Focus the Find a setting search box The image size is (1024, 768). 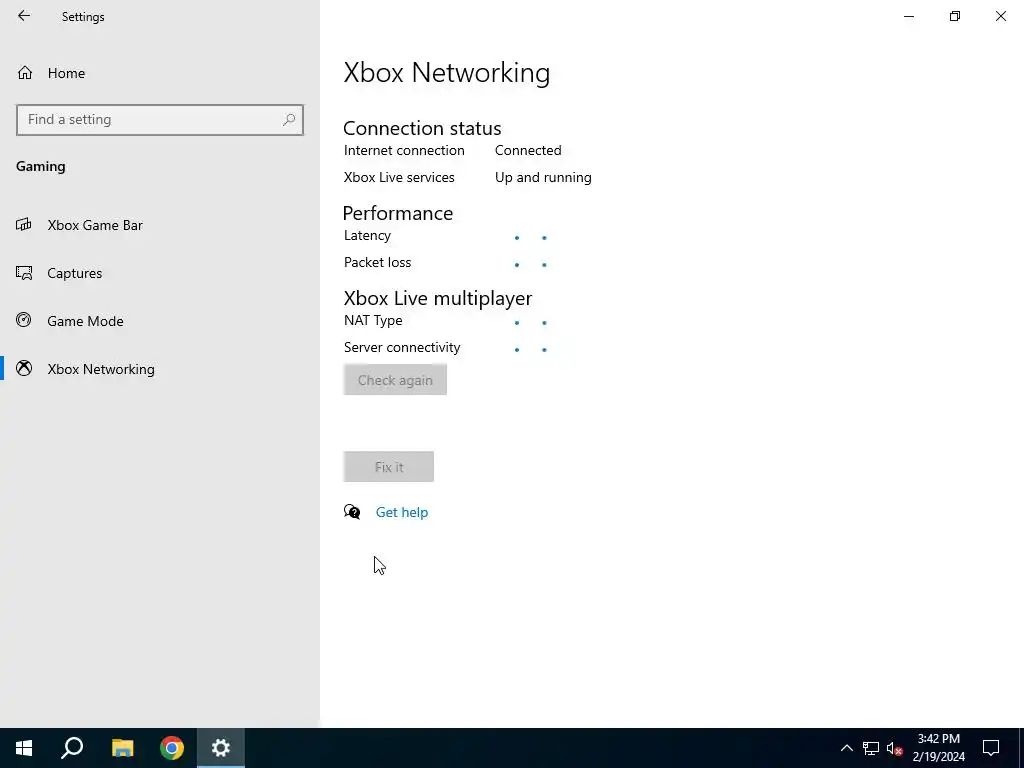click(160, 120)
